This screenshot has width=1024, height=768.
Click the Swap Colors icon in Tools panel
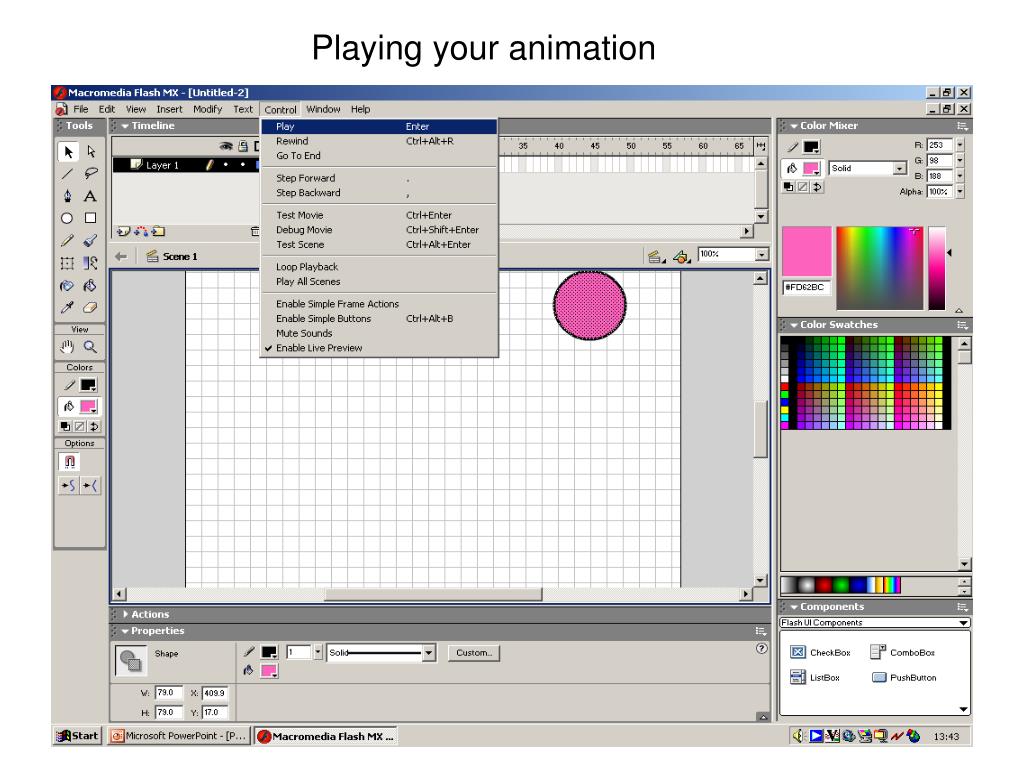click(94, 426)
